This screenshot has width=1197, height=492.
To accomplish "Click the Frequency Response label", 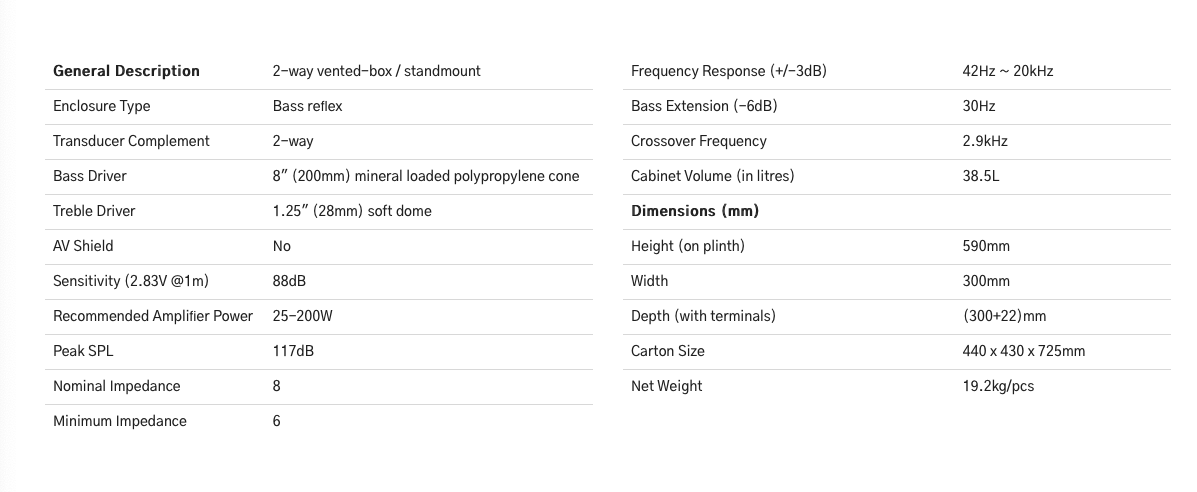I will point(729,71).
